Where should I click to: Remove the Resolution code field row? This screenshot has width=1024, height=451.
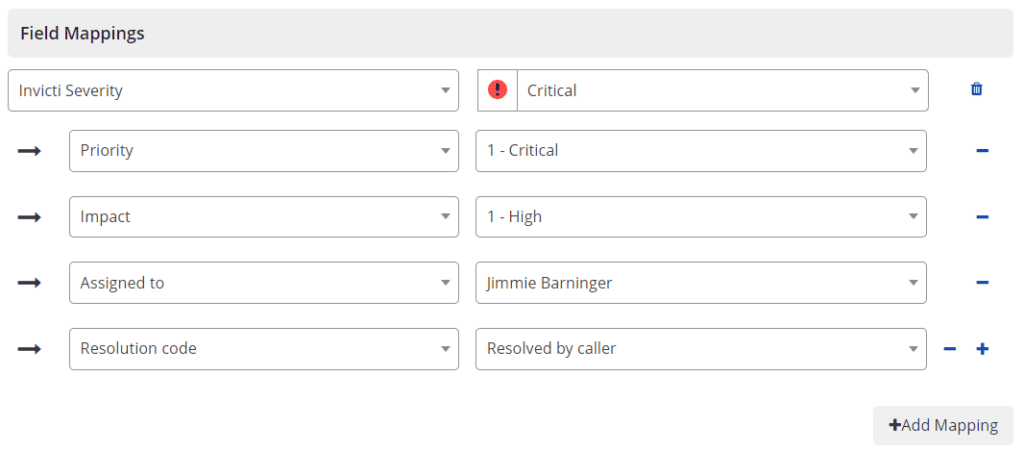click(950, 349)
